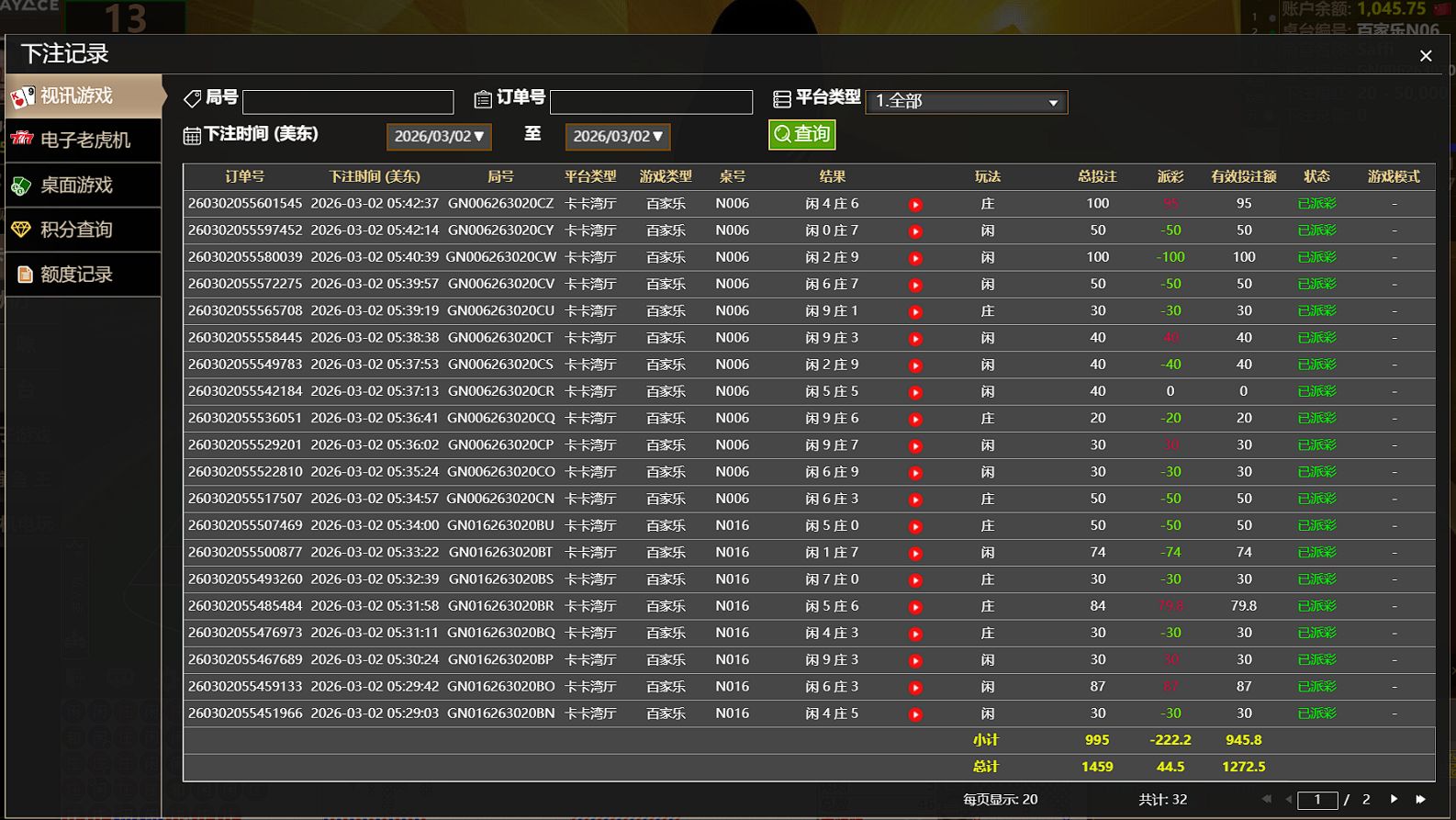Switch to 电子老虎机 tab

84,140
